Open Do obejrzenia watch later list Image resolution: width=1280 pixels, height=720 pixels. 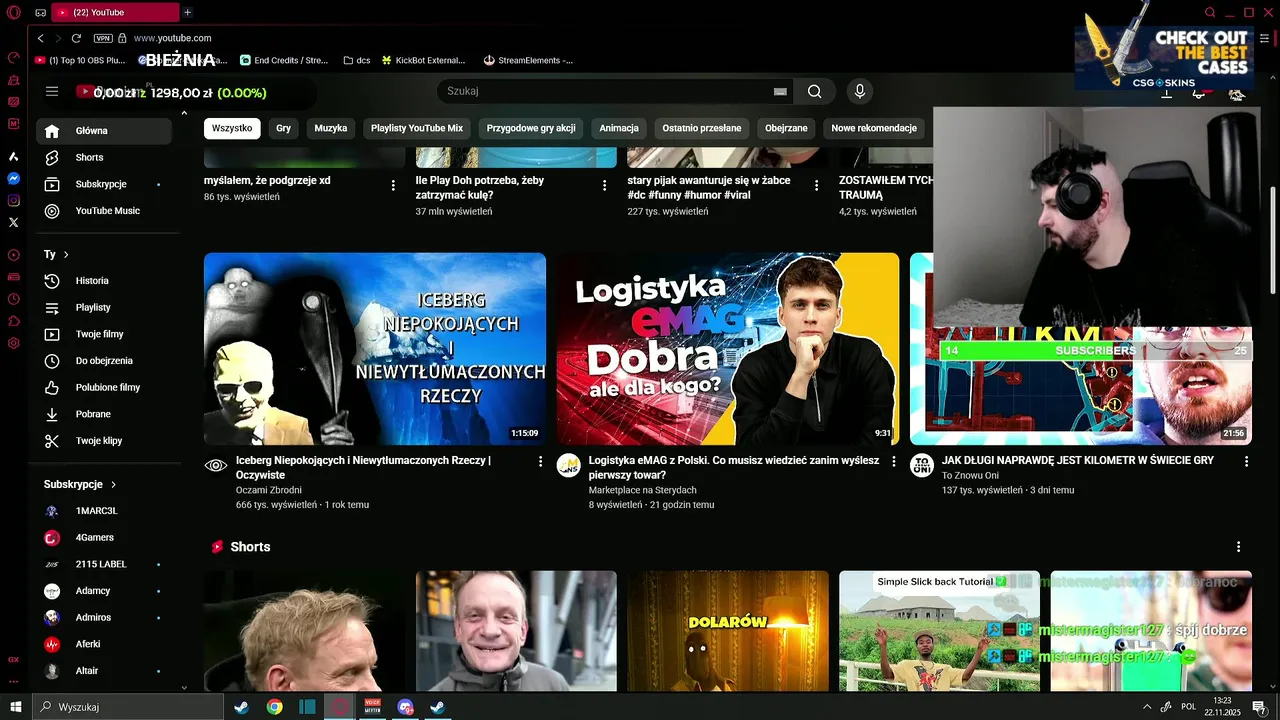click(x=104, y=361)
